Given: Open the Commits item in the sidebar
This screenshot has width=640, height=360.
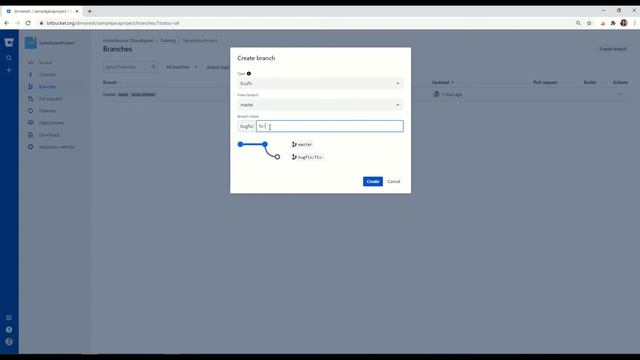Looking at the screenshot, I should pos(47,75).
